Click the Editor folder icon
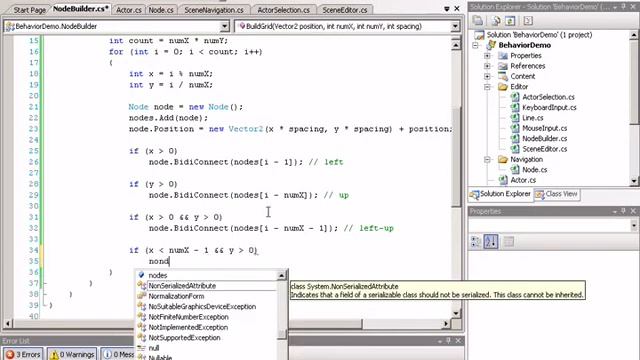Screen dimensions: 640x360 (503, 87)
